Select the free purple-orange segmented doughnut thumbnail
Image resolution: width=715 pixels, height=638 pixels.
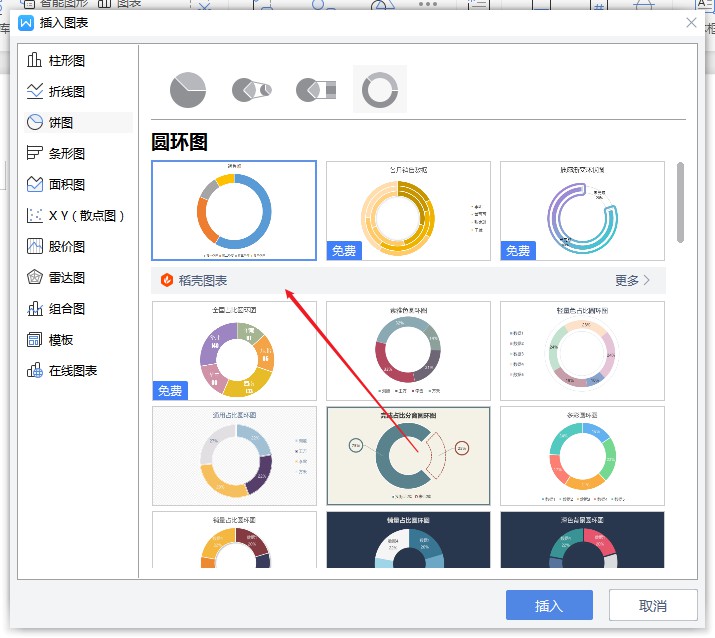pos(234,351)
